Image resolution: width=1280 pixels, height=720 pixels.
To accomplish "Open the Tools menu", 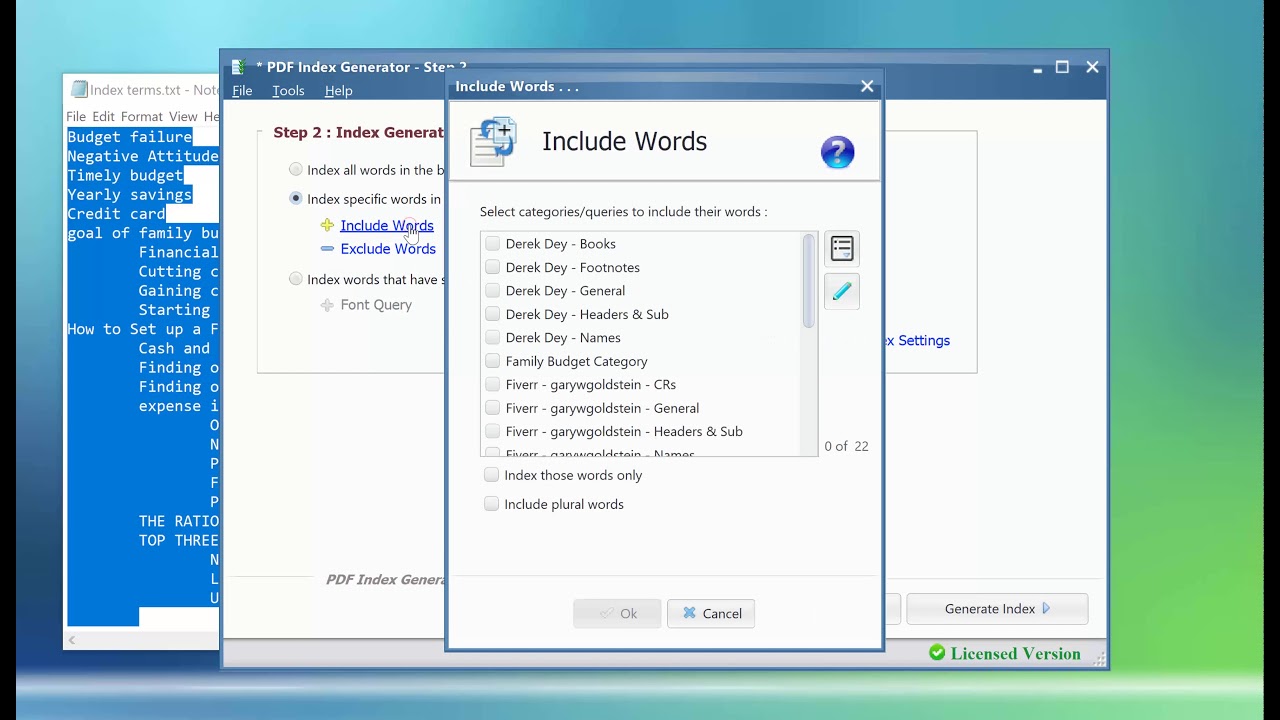I will 288,91.
